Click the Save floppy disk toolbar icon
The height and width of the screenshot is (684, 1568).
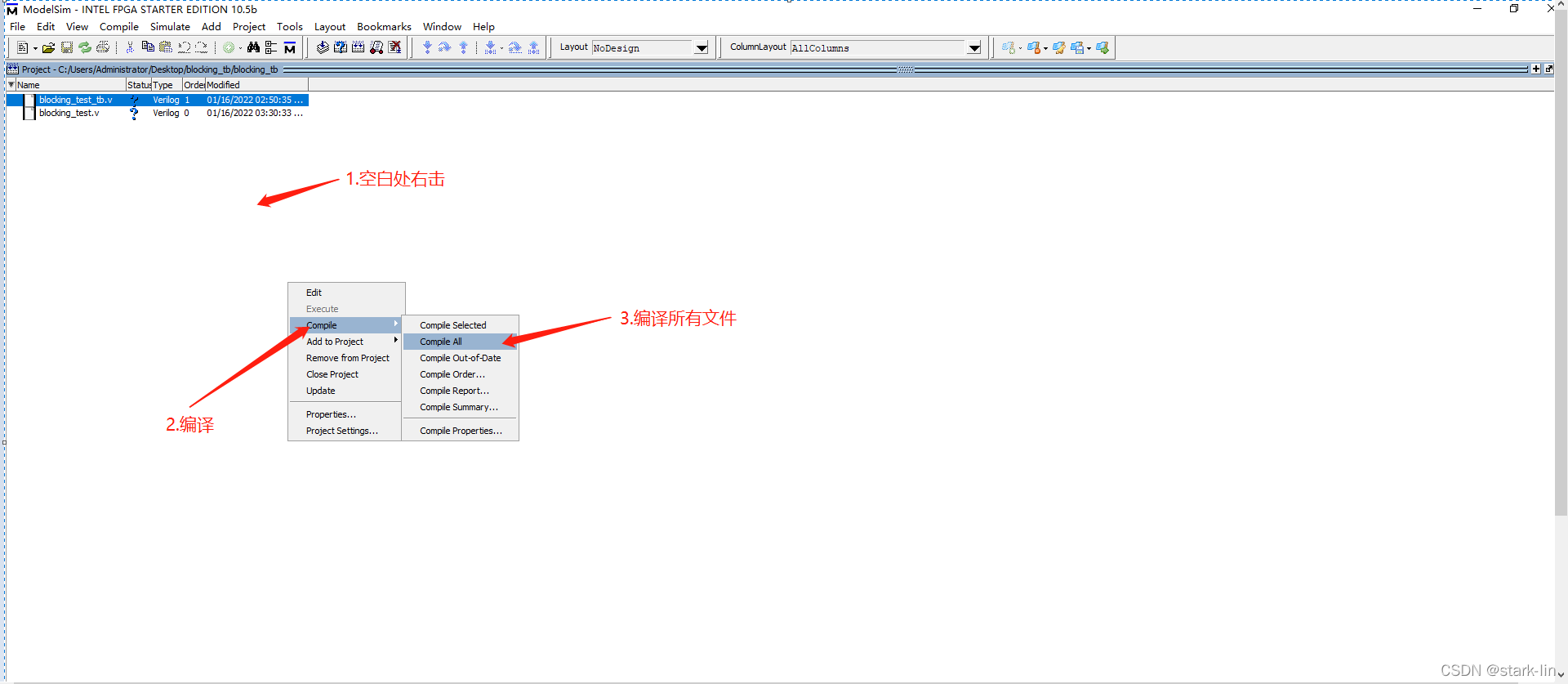pyautogui.click(x=67, y=47)
